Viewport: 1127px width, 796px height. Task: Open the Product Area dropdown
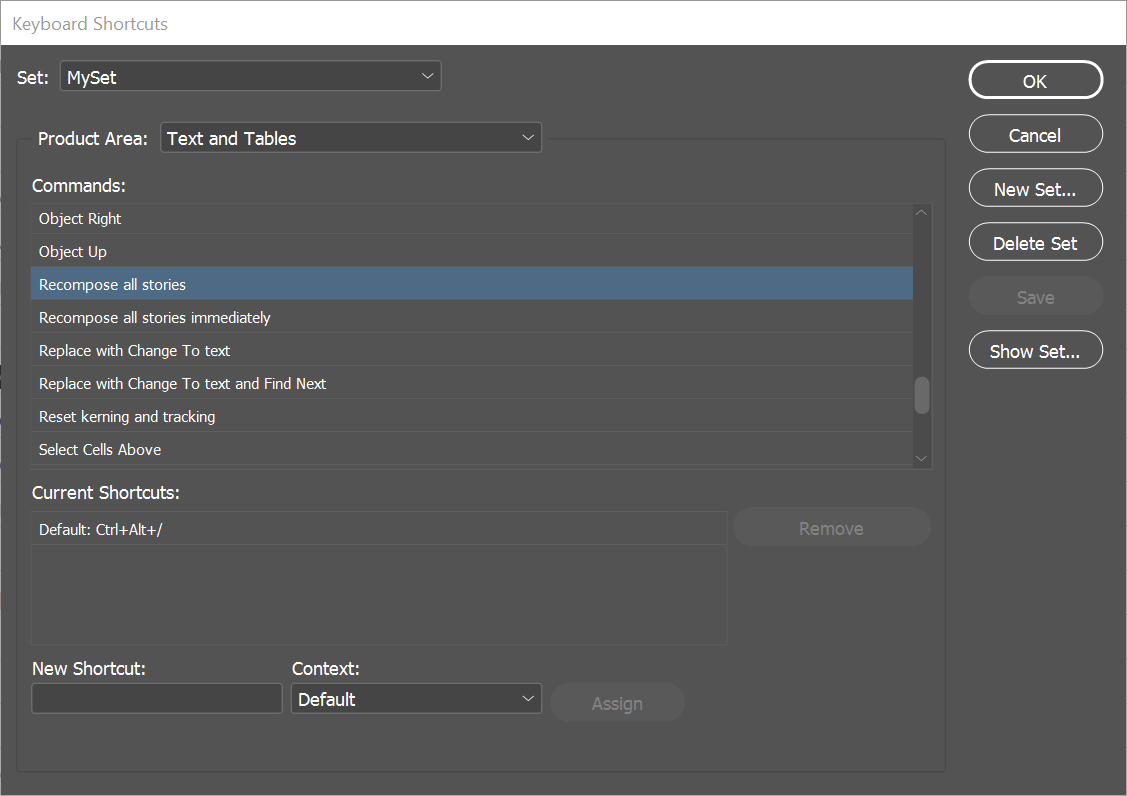[x=350, y=138]
